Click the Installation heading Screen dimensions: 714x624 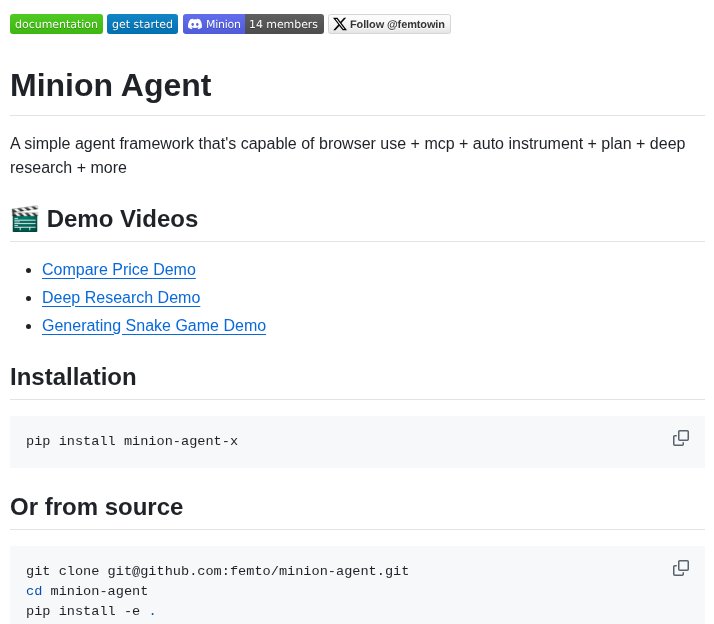[73, 377]
